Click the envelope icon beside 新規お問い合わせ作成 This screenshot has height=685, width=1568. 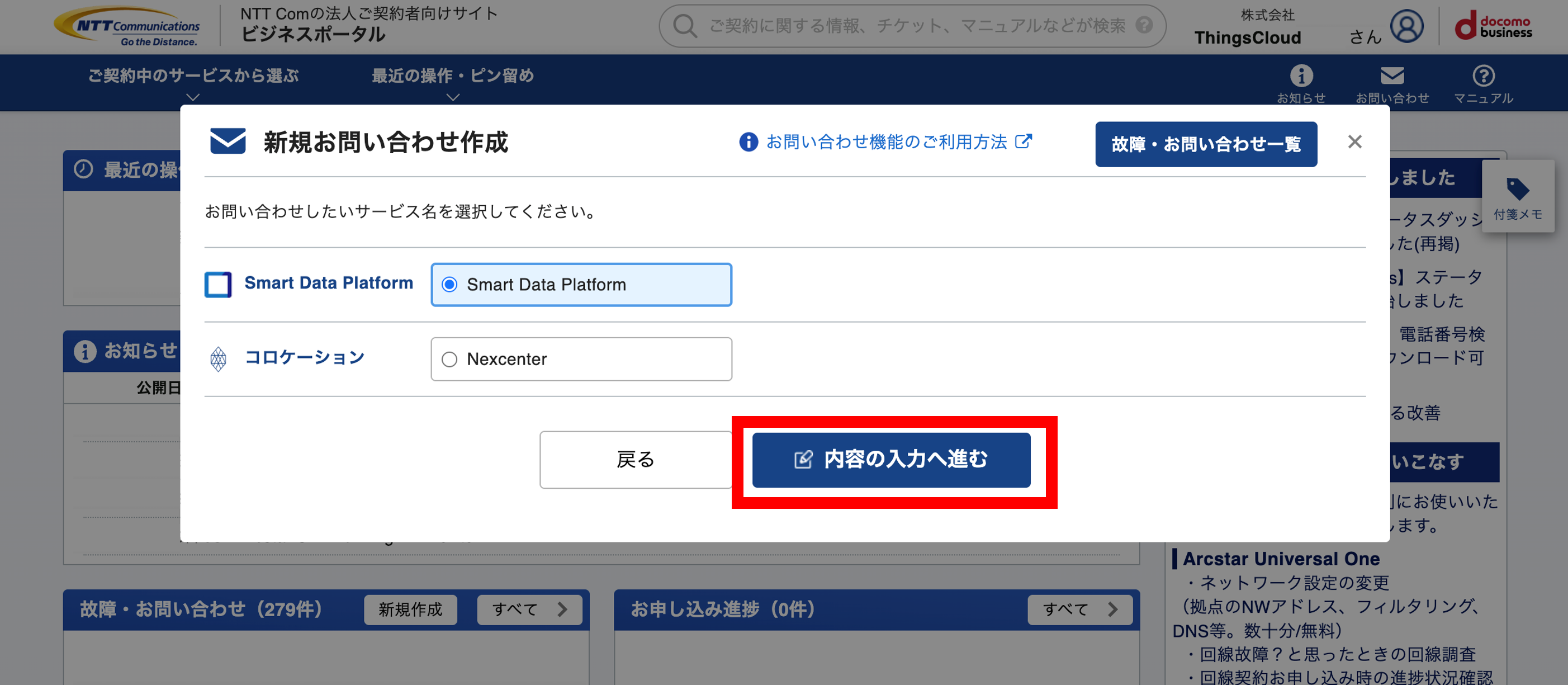[x=228, y=141]
